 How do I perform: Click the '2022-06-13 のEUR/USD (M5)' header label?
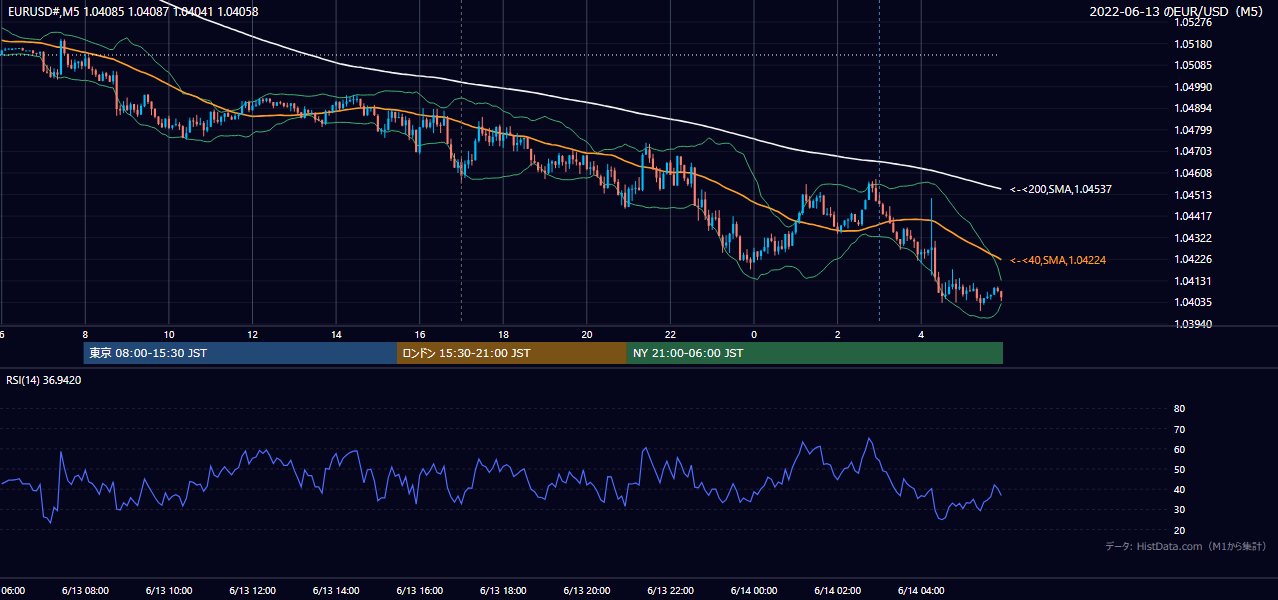click(x=1178, y=12)
